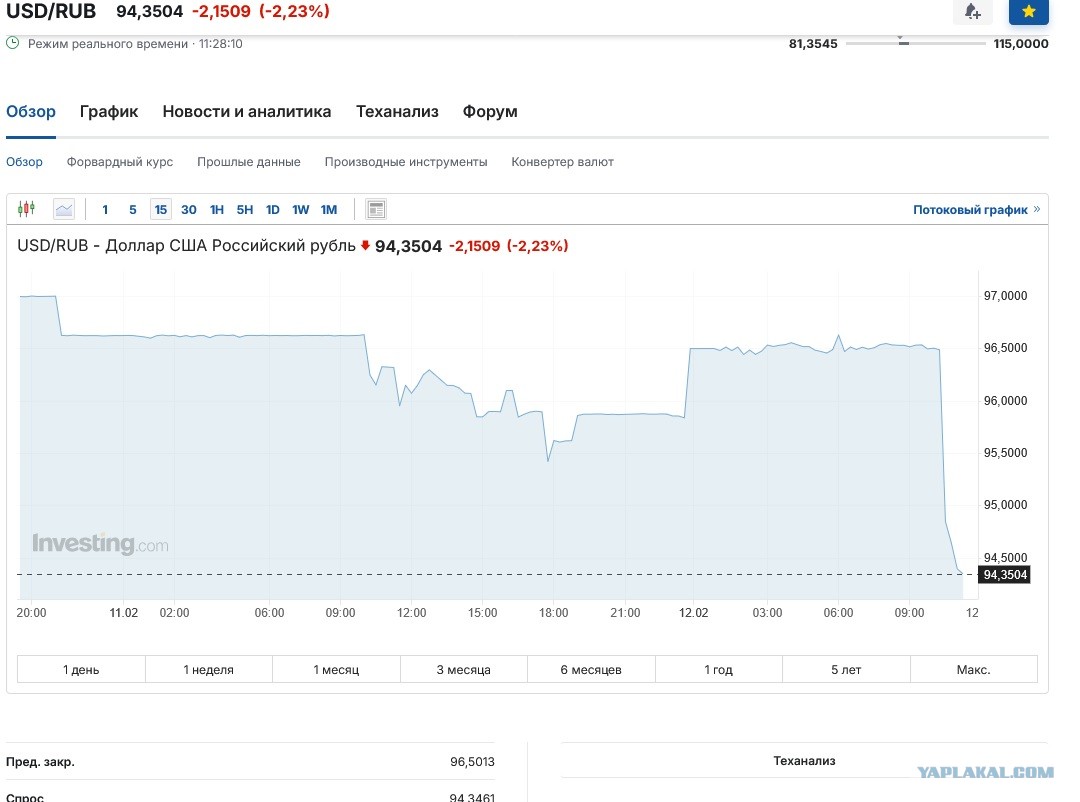
Task: Click the Теханализ panel heading
Action: [x=804, y=761]
